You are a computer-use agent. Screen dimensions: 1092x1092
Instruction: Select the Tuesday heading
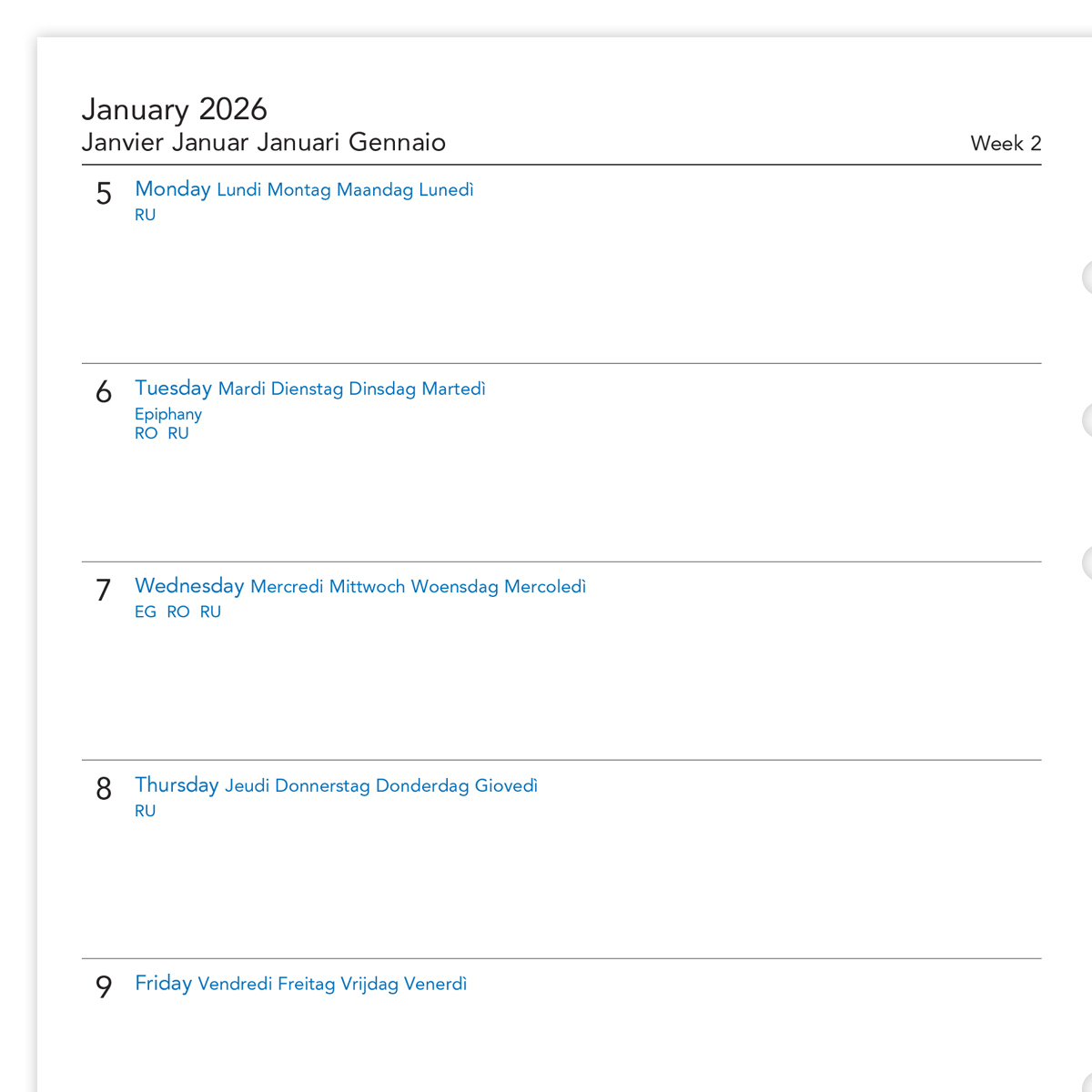click(173, 389)
